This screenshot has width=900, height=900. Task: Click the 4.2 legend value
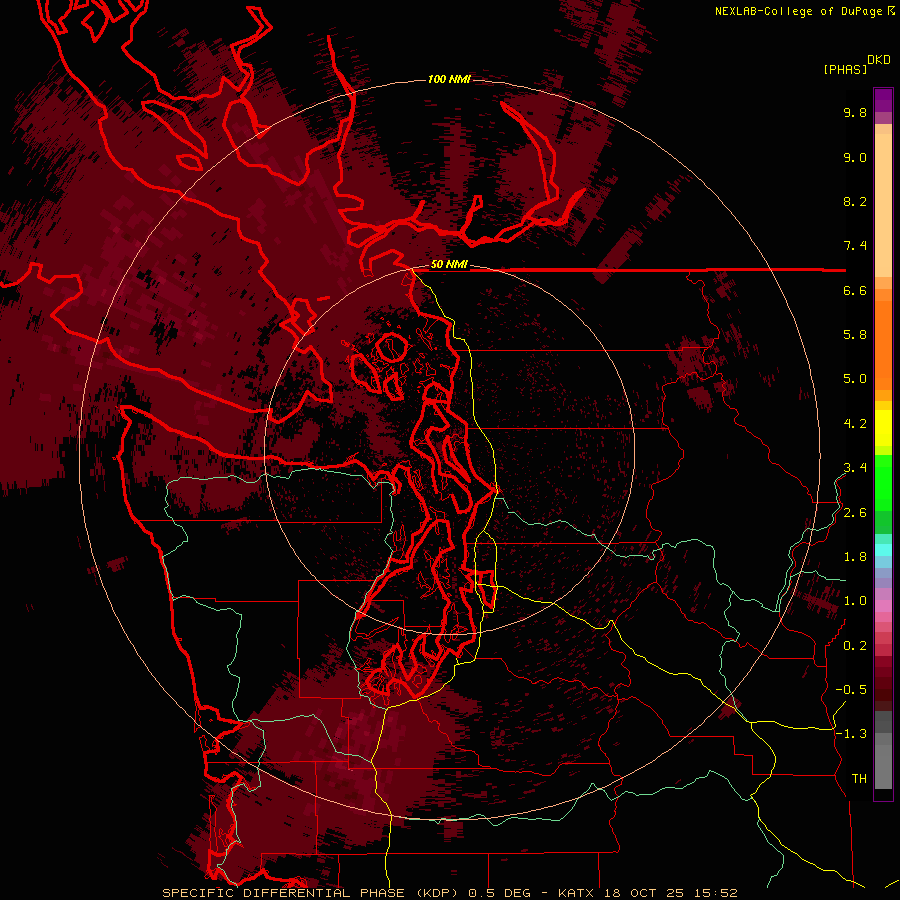[x=855, y=424]
